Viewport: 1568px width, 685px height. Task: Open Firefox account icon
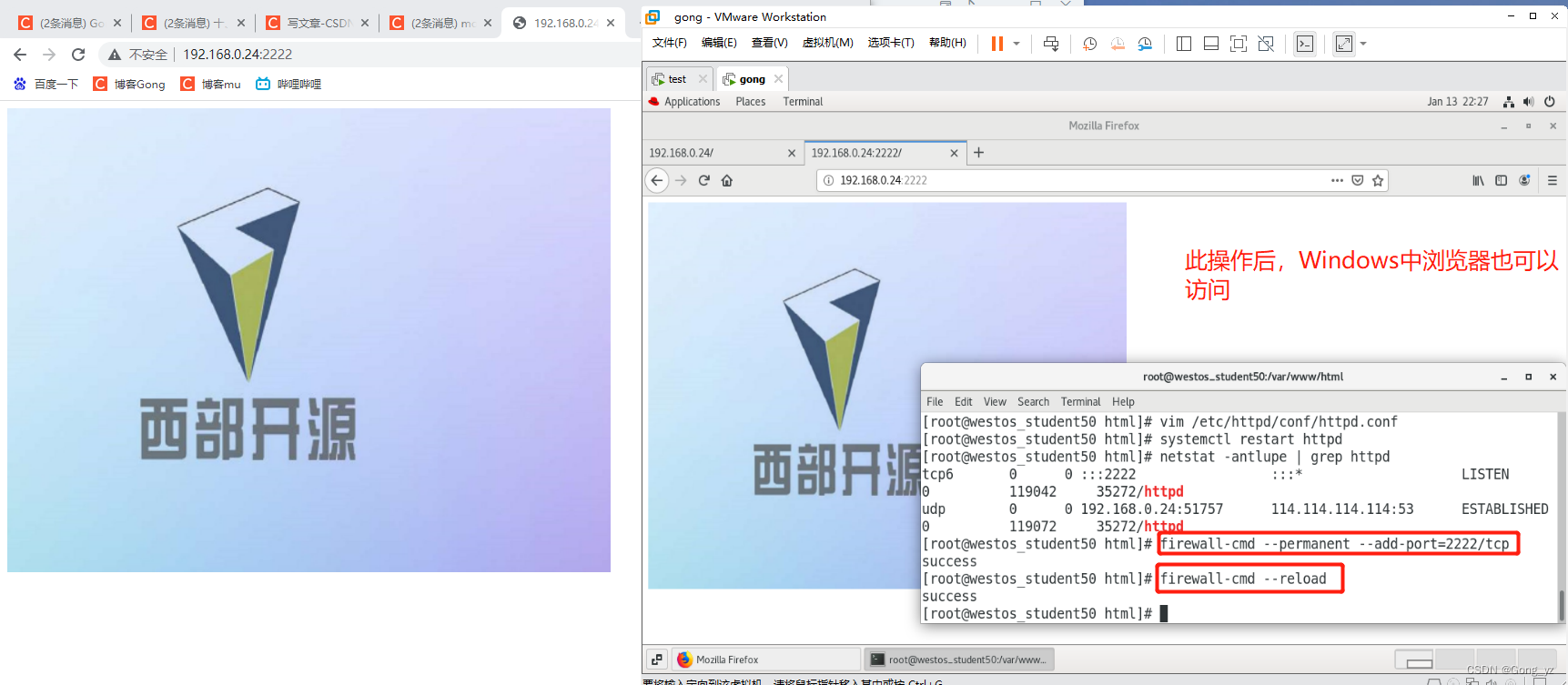1525,180
